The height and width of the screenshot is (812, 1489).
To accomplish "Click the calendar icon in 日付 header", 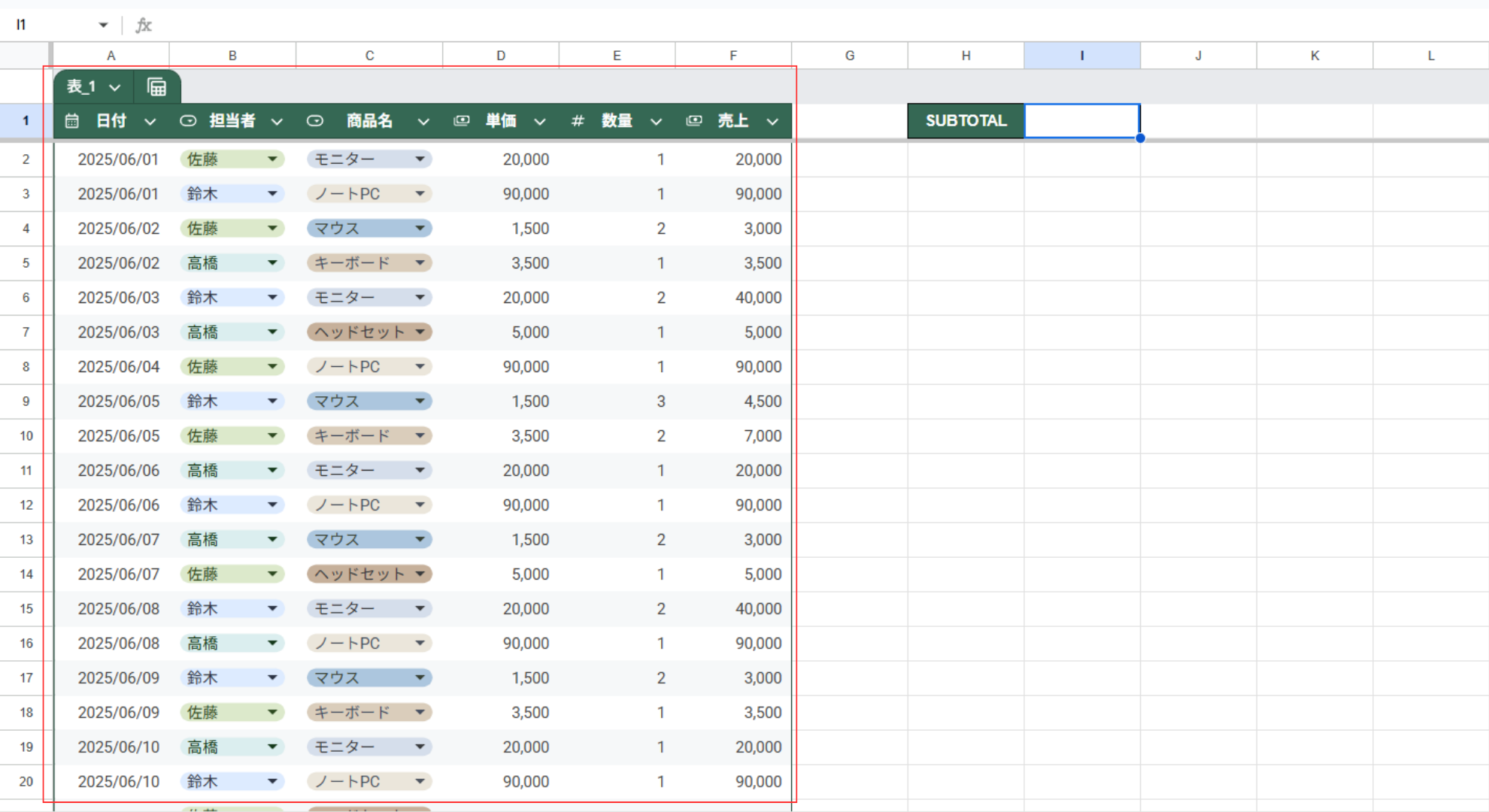I will pos(72,121).
